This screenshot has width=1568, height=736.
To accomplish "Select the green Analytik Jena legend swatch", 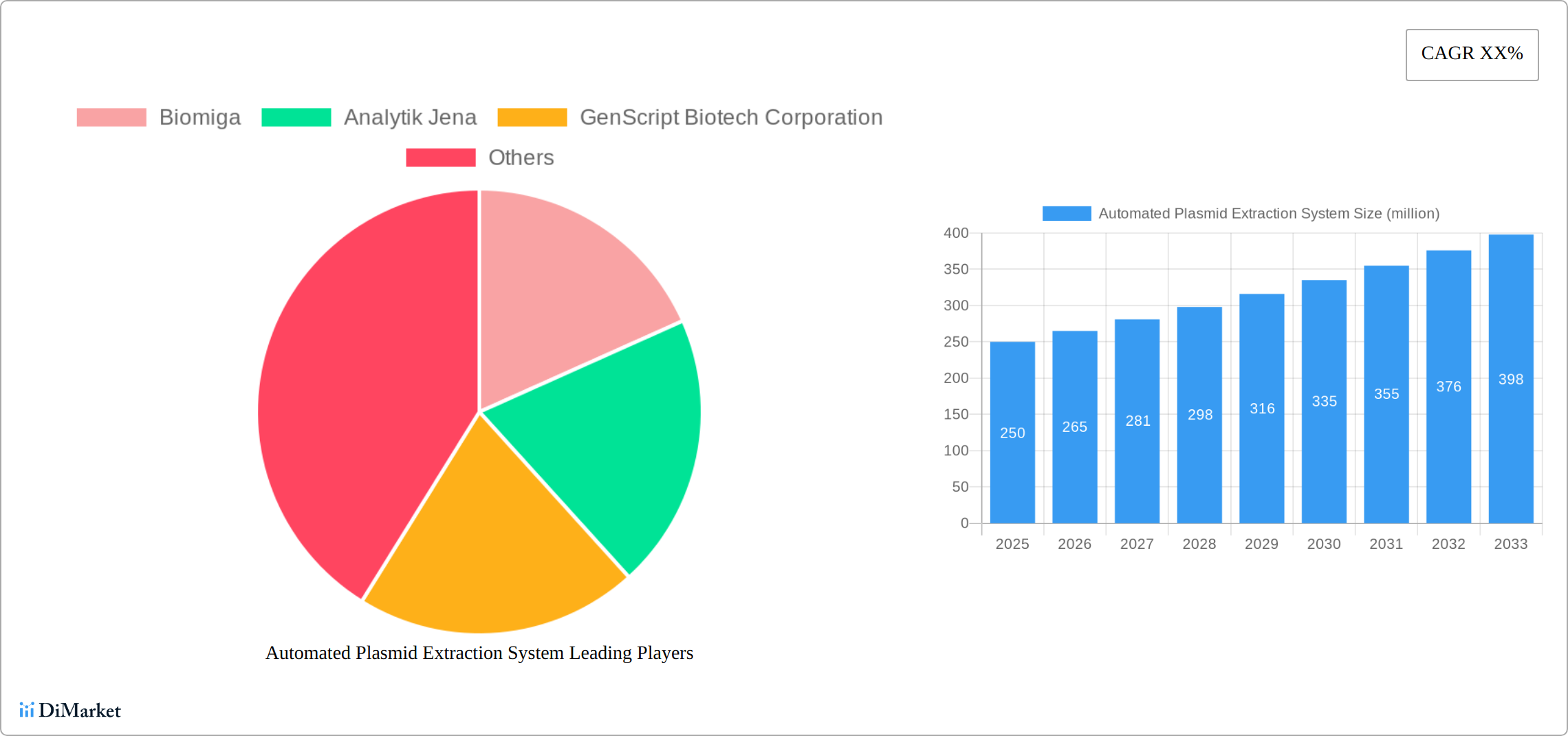I will tap(297, 117).
